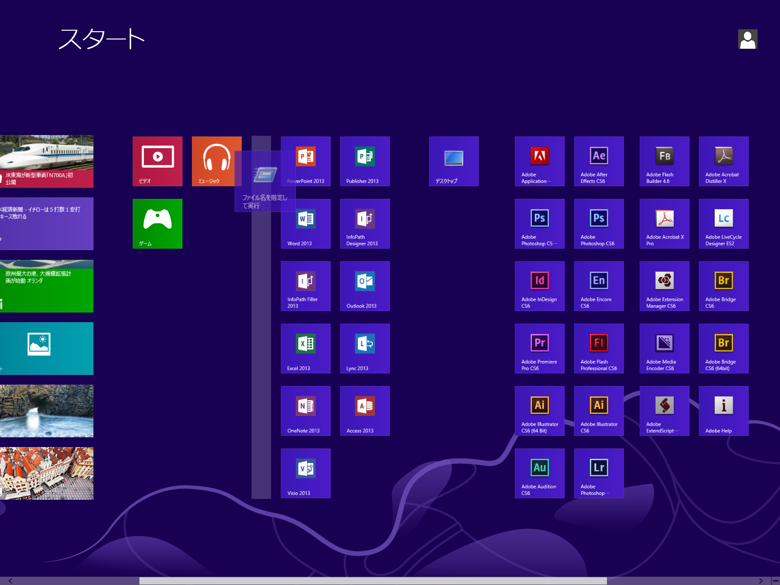Open the Lr Adobe Photoshop Lightroom tile
Image resolution: width=780 pixels, height=585 pixels.
pyautogui.click(x=599, y=473)
